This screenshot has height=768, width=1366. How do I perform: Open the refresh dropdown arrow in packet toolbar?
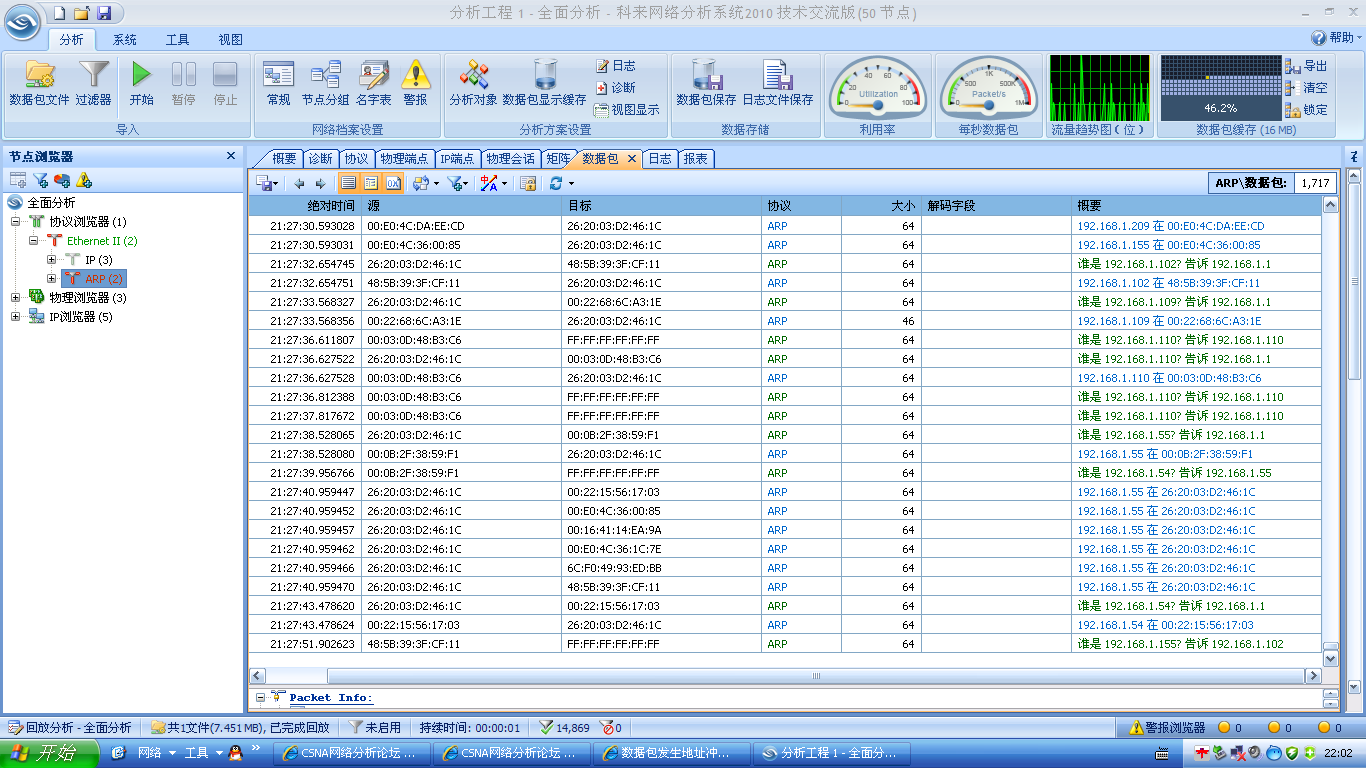pos(571,184)
